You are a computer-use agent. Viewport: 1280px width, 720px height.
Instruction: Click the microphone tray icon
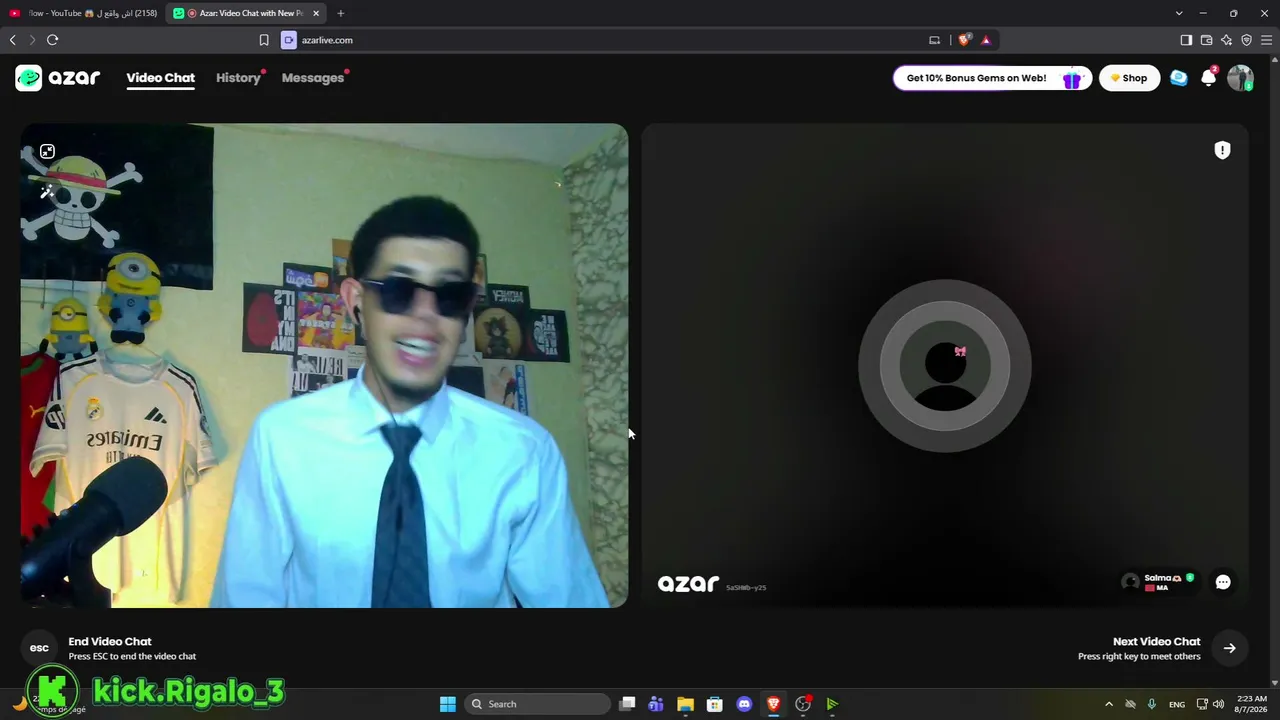[x=1152, y=704]
